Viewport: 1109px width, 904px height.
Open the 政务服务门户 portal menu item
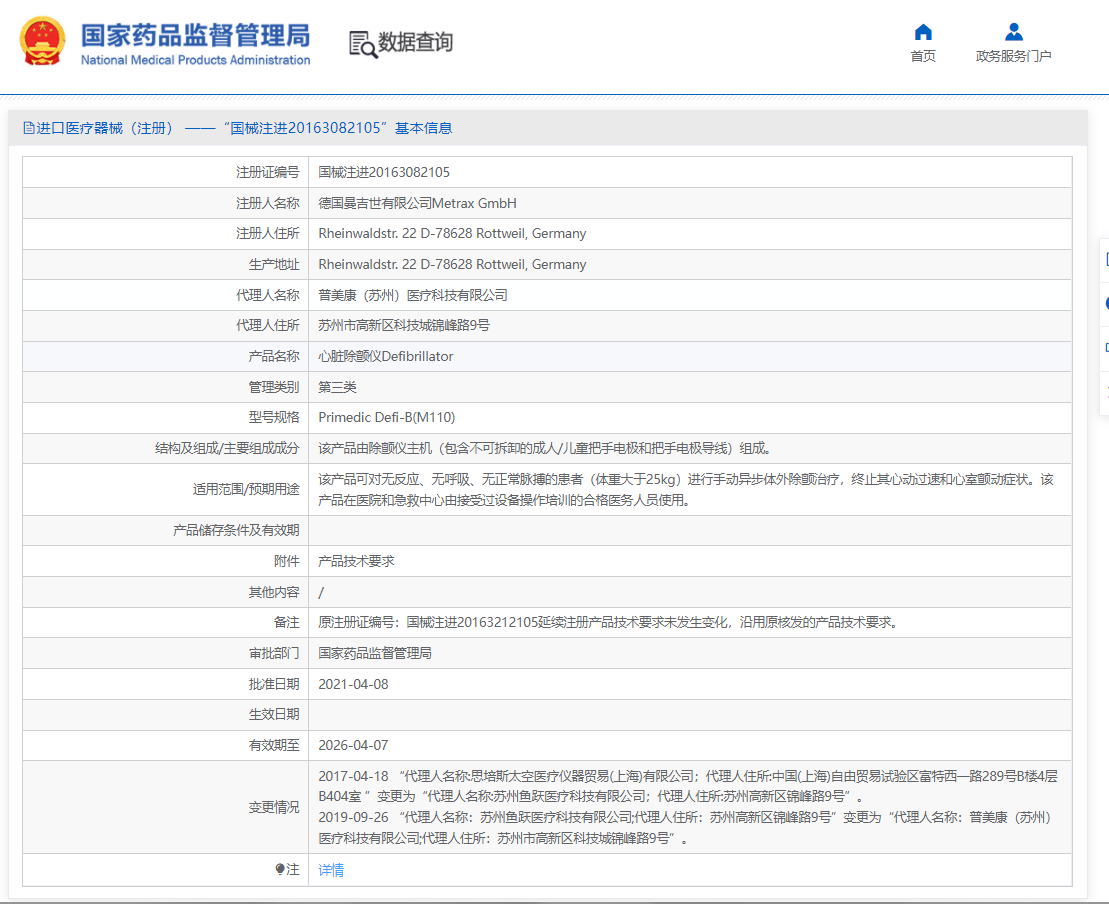tap(1012, 57)
